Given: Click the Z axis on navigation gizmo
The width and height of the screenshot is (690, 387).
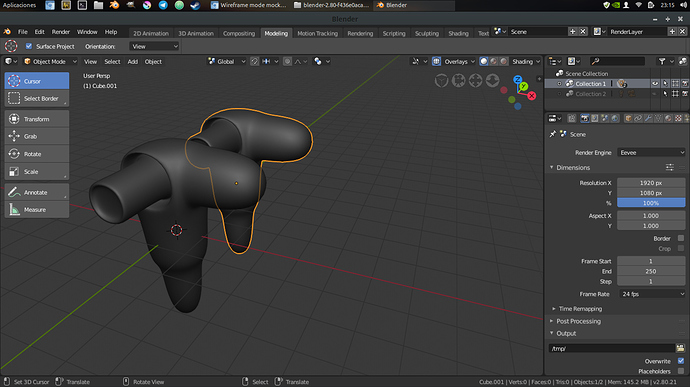Looking at the screenshot, I should point(518,79).
